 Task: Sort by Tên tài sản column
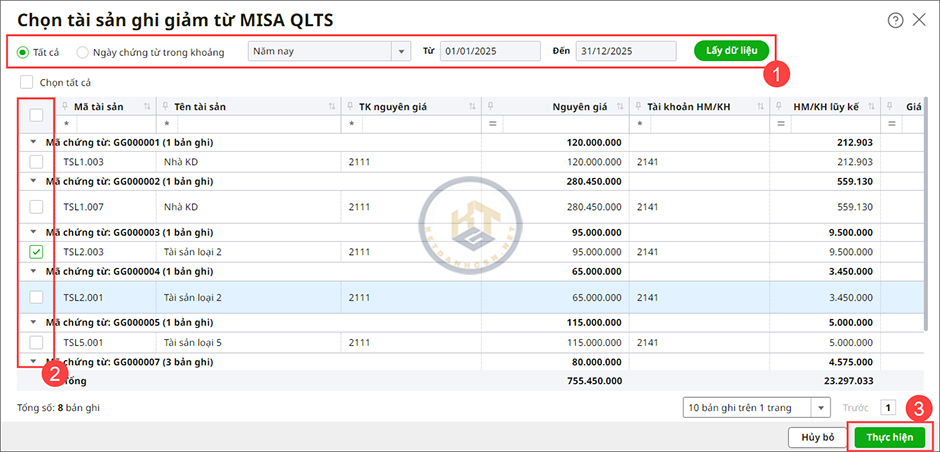(x=331, y=106)
